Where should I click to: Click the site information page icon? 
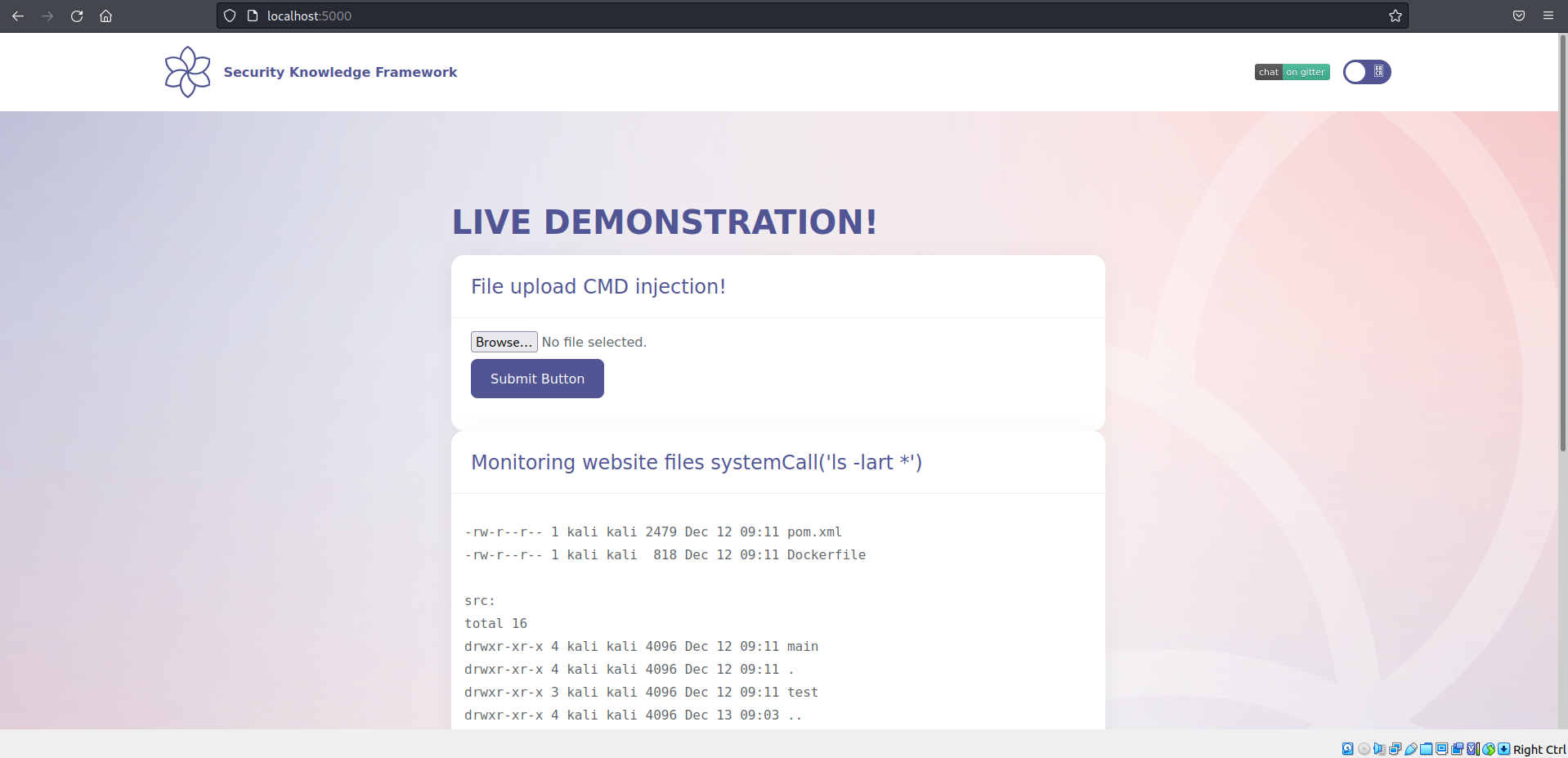click(253, 16)
